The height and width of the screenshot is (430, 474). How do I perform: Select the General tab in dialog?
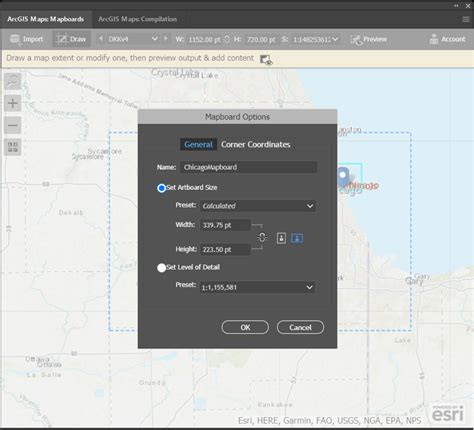(x=198, y=144)
